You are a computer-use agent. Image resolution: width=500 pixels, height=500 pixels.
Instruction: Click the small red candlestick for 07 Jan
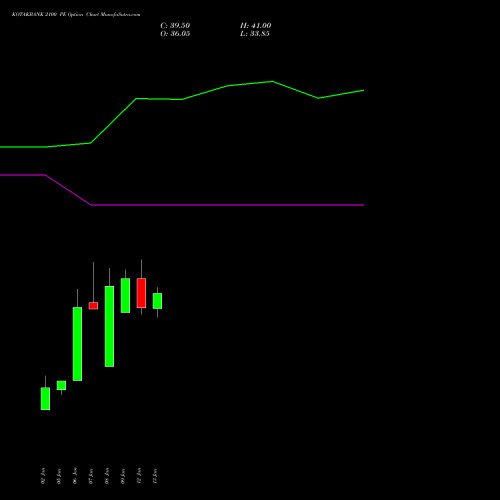point(93,306)
